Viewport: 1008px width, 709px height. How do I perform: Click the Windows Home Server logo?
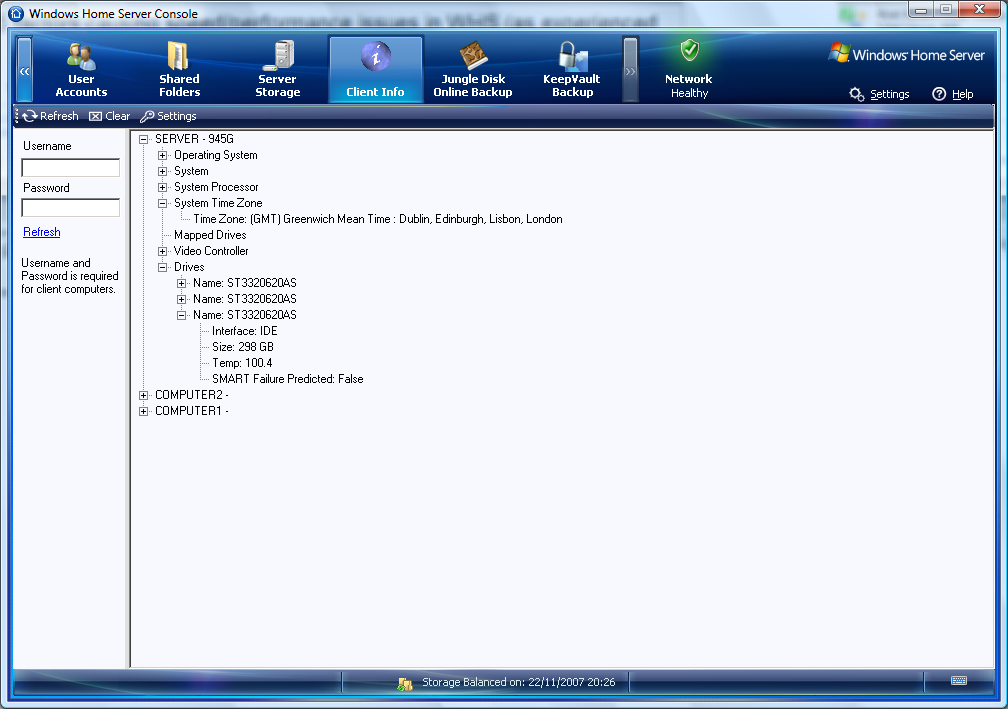click(907, 54)
